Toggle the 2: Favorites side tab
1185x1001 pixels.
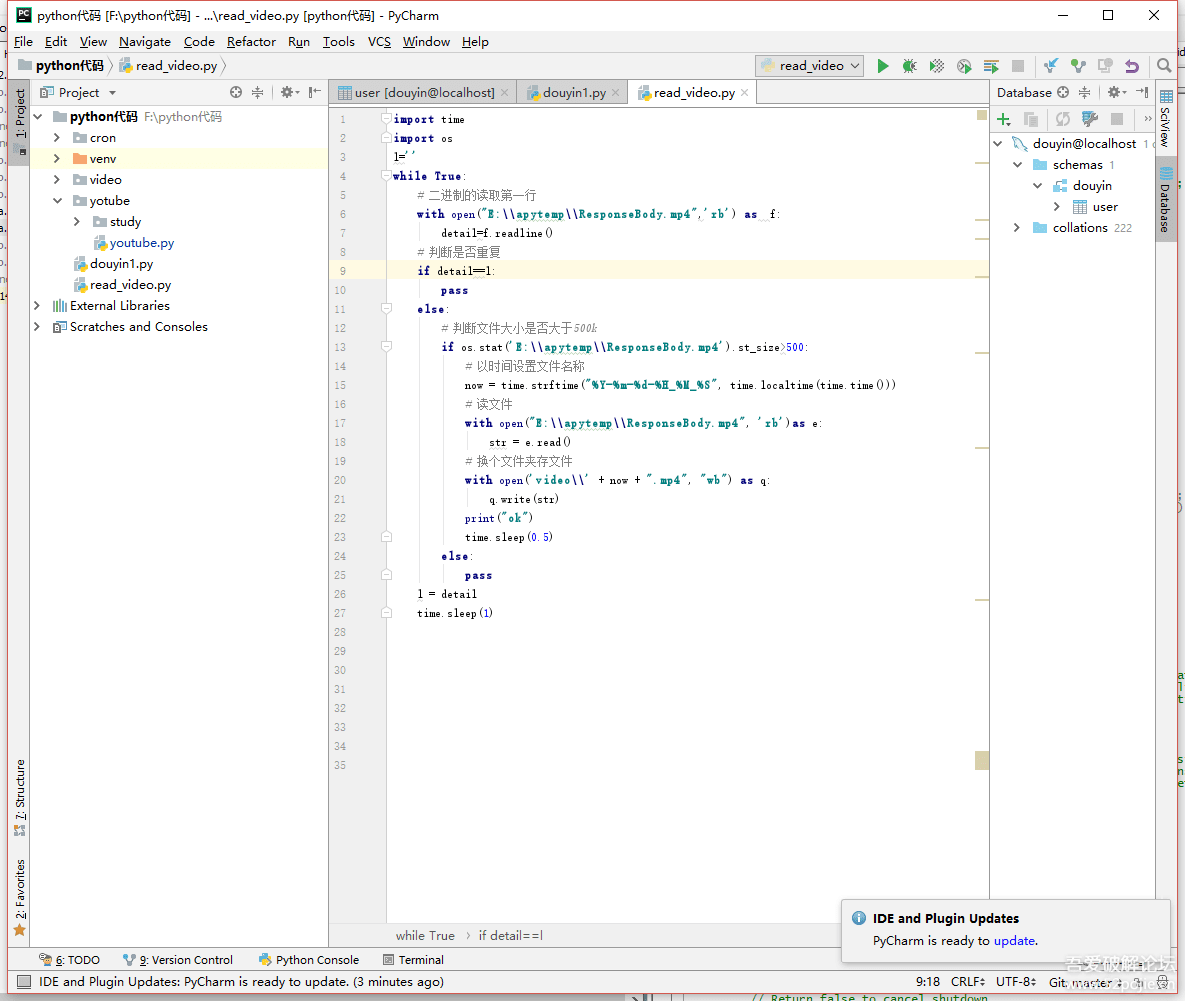[20, 898]
